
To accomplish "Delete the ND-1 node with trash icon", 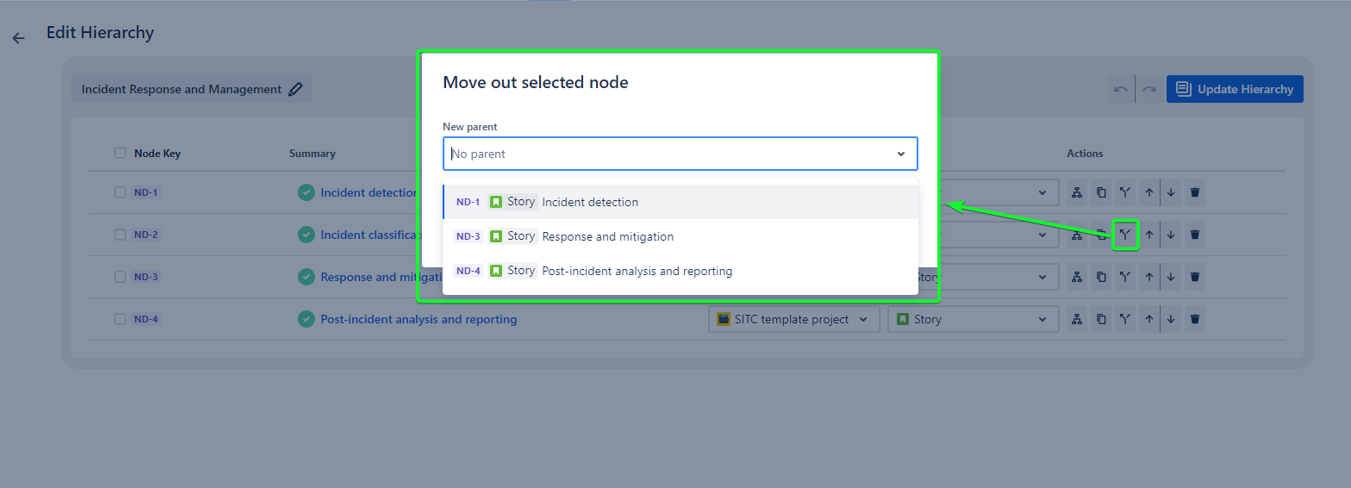I will 1195,193.
